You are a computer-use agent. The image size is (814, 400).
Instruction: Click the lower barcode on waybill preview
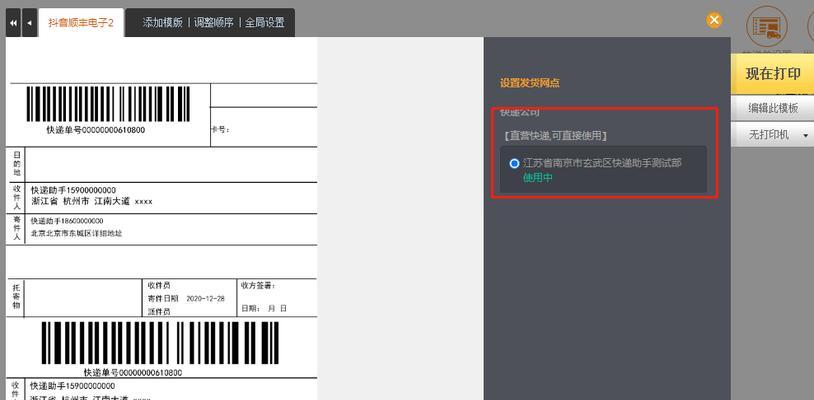click(x=160, y=343)
